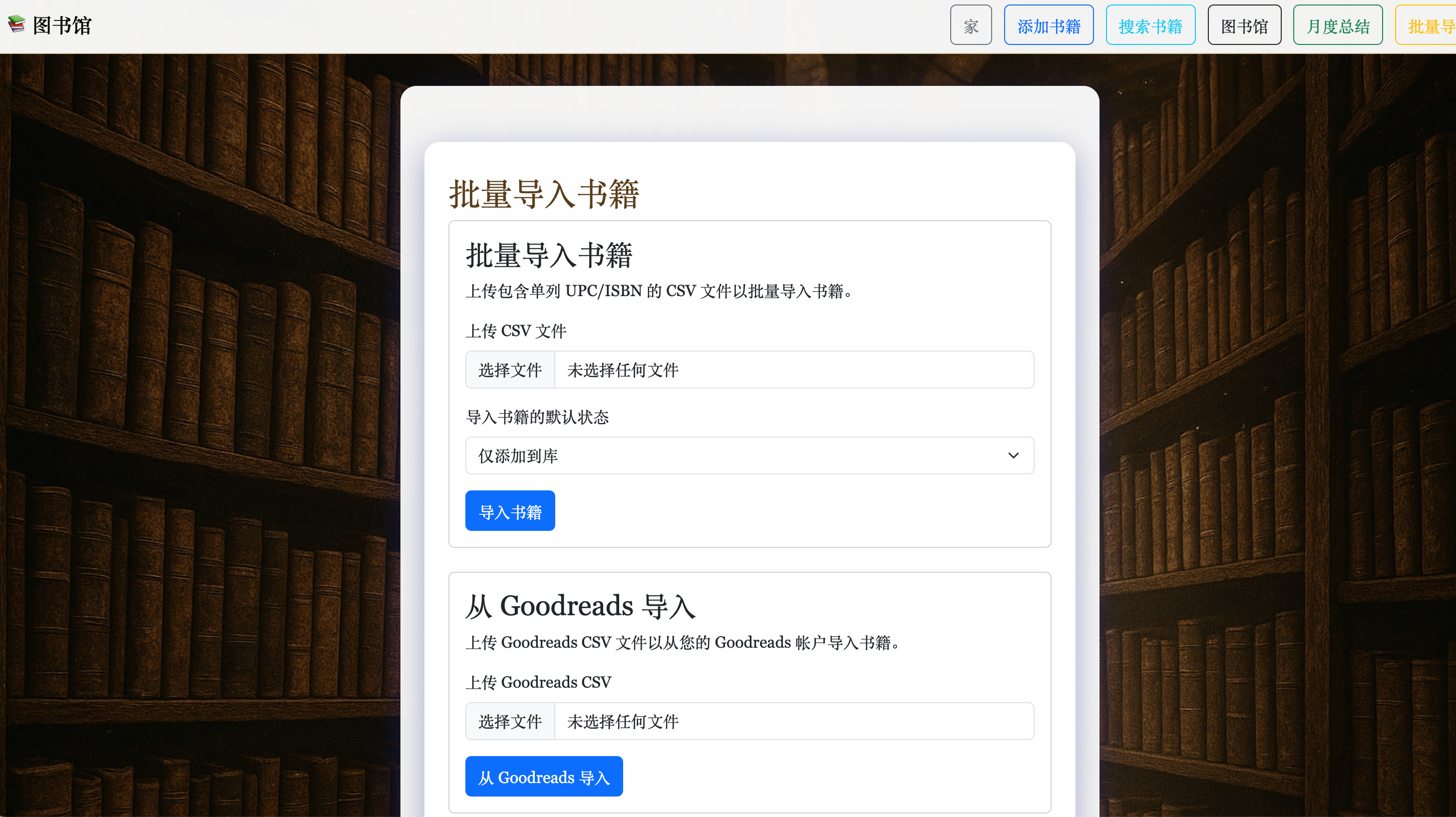Click the books logo icon

[16, 24]
